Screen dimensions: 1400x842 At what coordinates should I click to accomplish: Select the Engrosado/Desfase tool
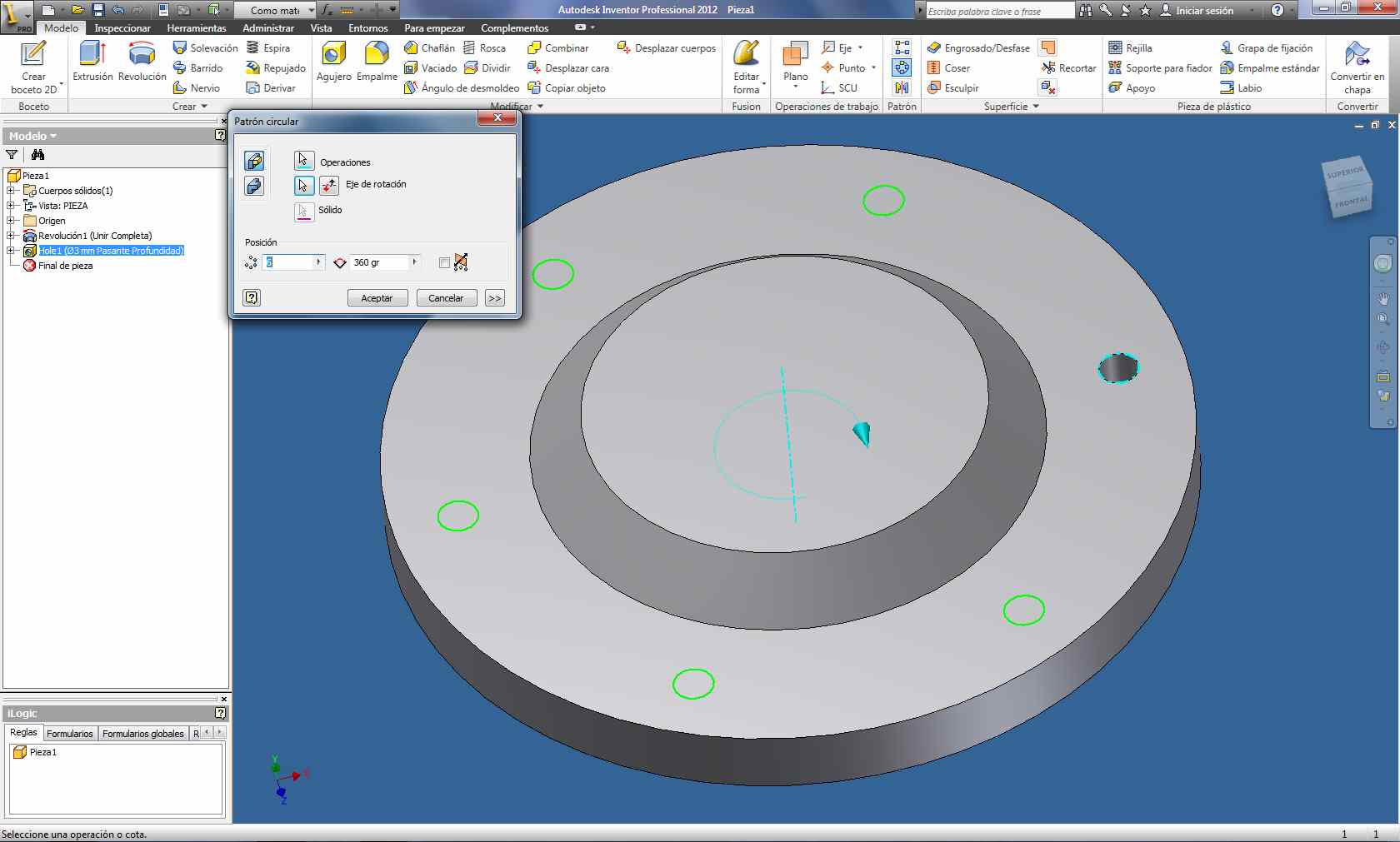(x=978, y=48)
